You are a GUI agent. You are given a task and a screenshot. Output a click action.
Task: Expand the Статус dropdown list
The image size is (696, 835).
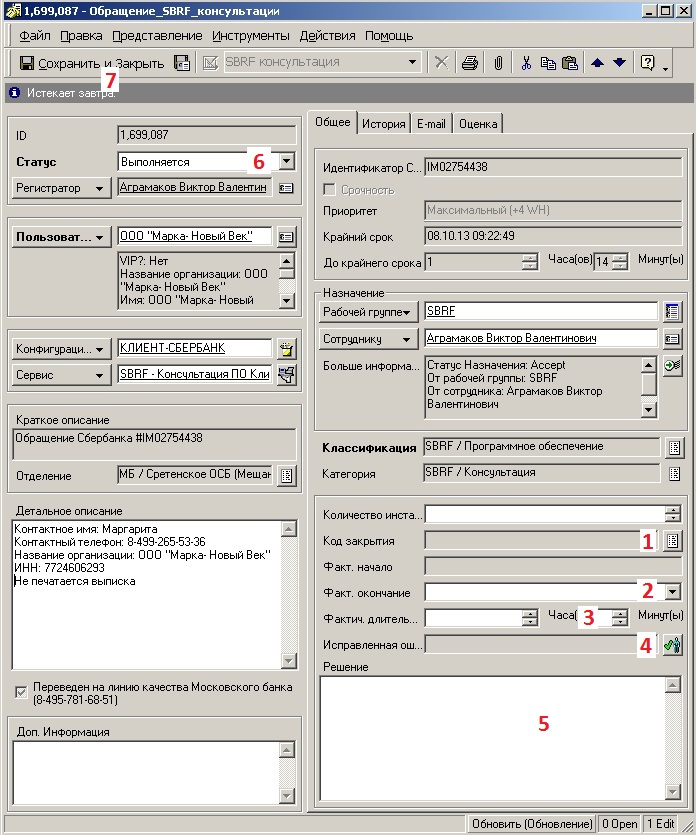(286, 161)
